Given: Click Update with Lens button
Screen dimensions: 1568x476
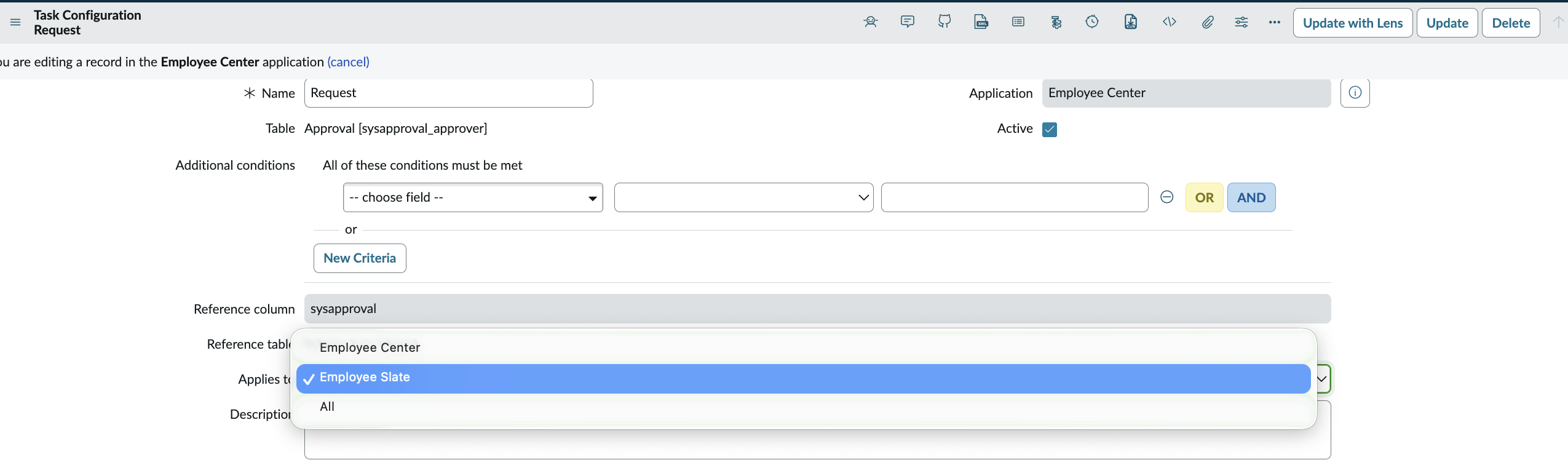Looking at the screenshot, I should point(1352,23).
